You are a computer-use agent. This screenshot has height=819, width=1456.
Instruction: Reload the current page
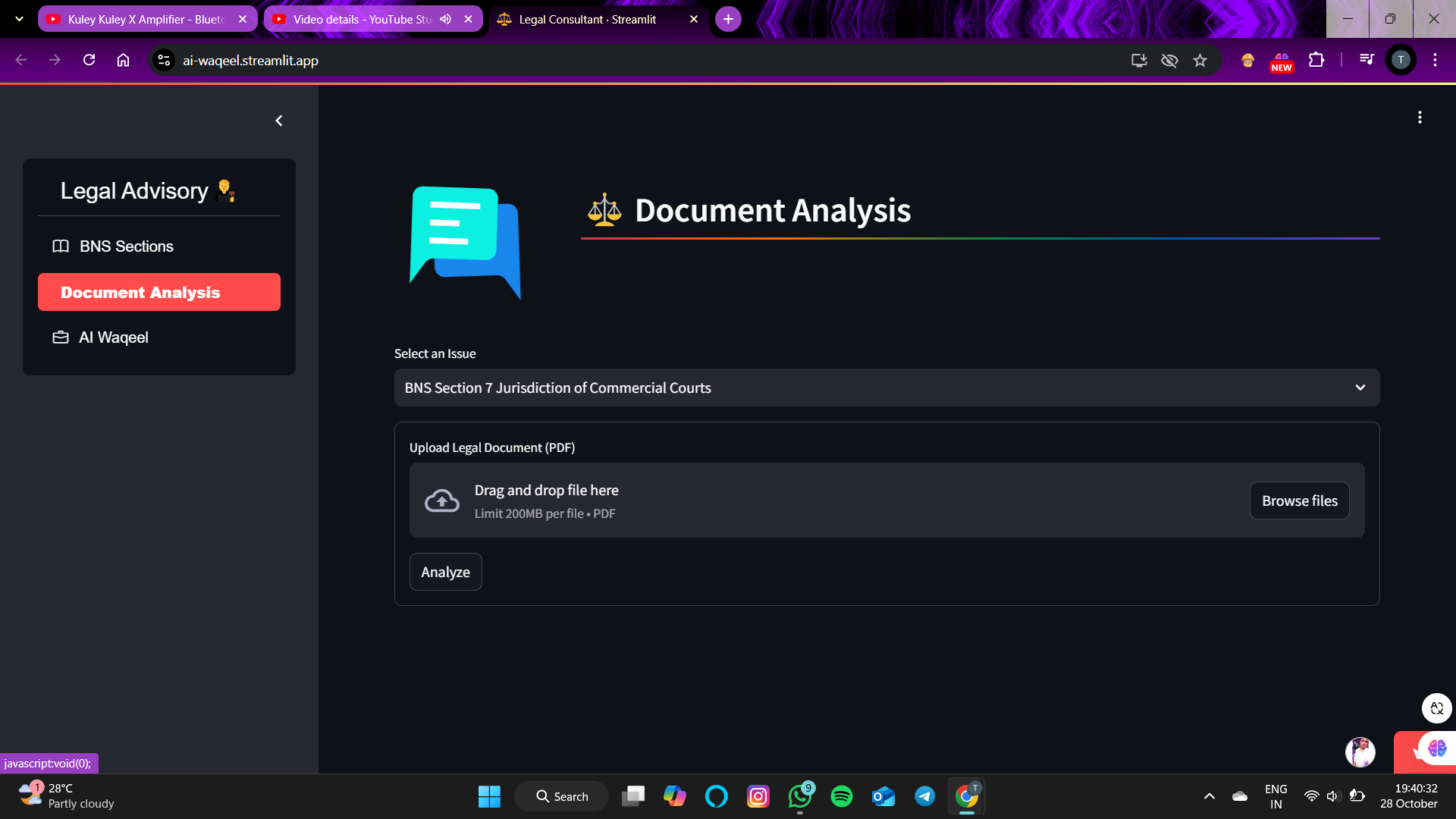click(x=89, y=60)
